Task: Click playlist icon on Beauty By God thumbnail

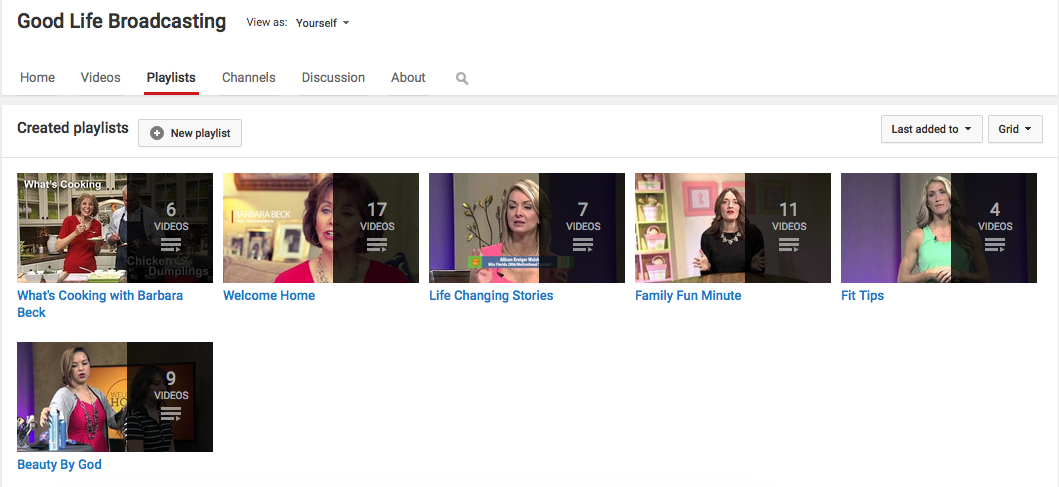Action: coord(171,413)
